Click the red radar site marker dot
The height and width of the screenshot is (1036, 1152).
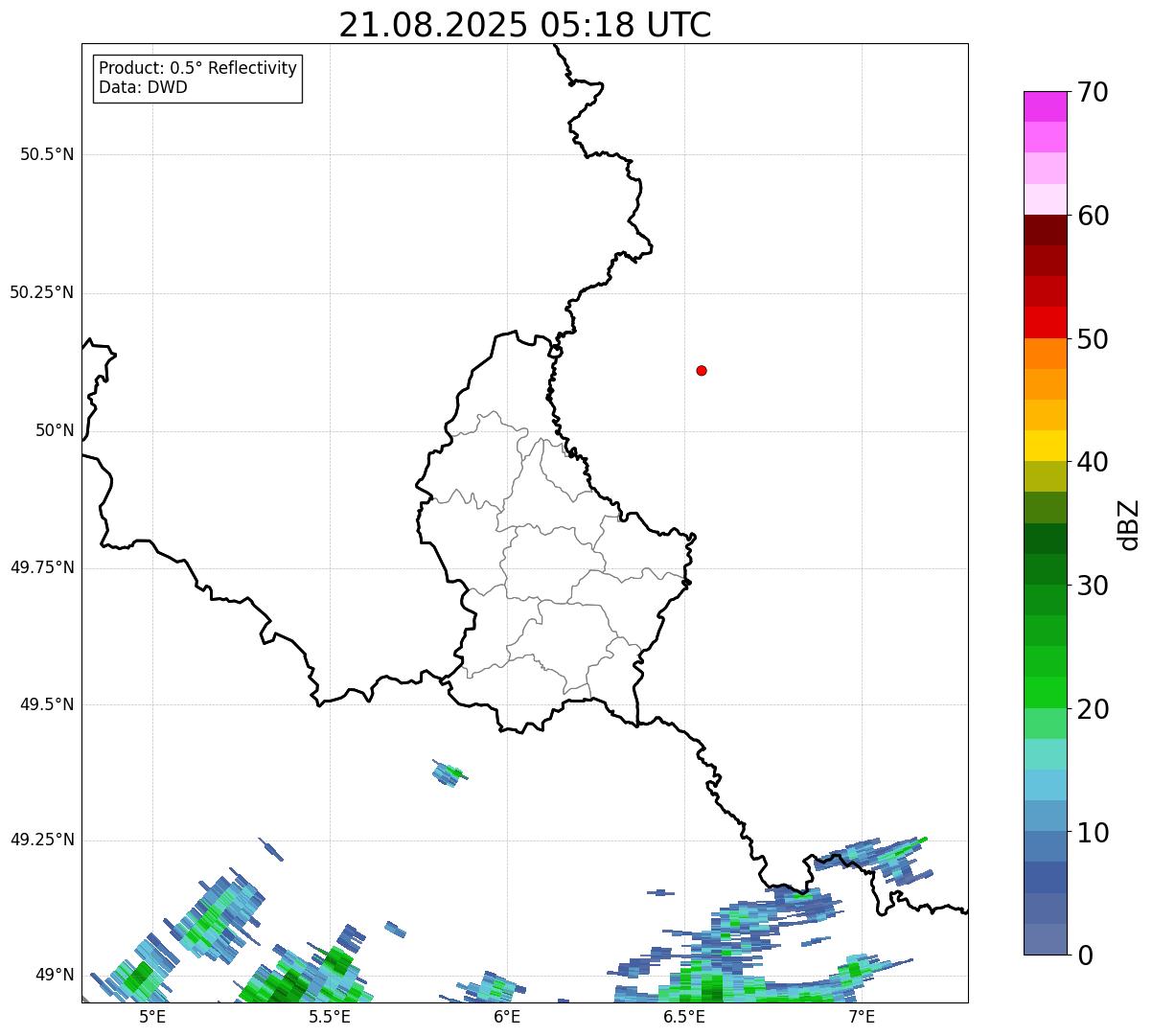[702, 370]
